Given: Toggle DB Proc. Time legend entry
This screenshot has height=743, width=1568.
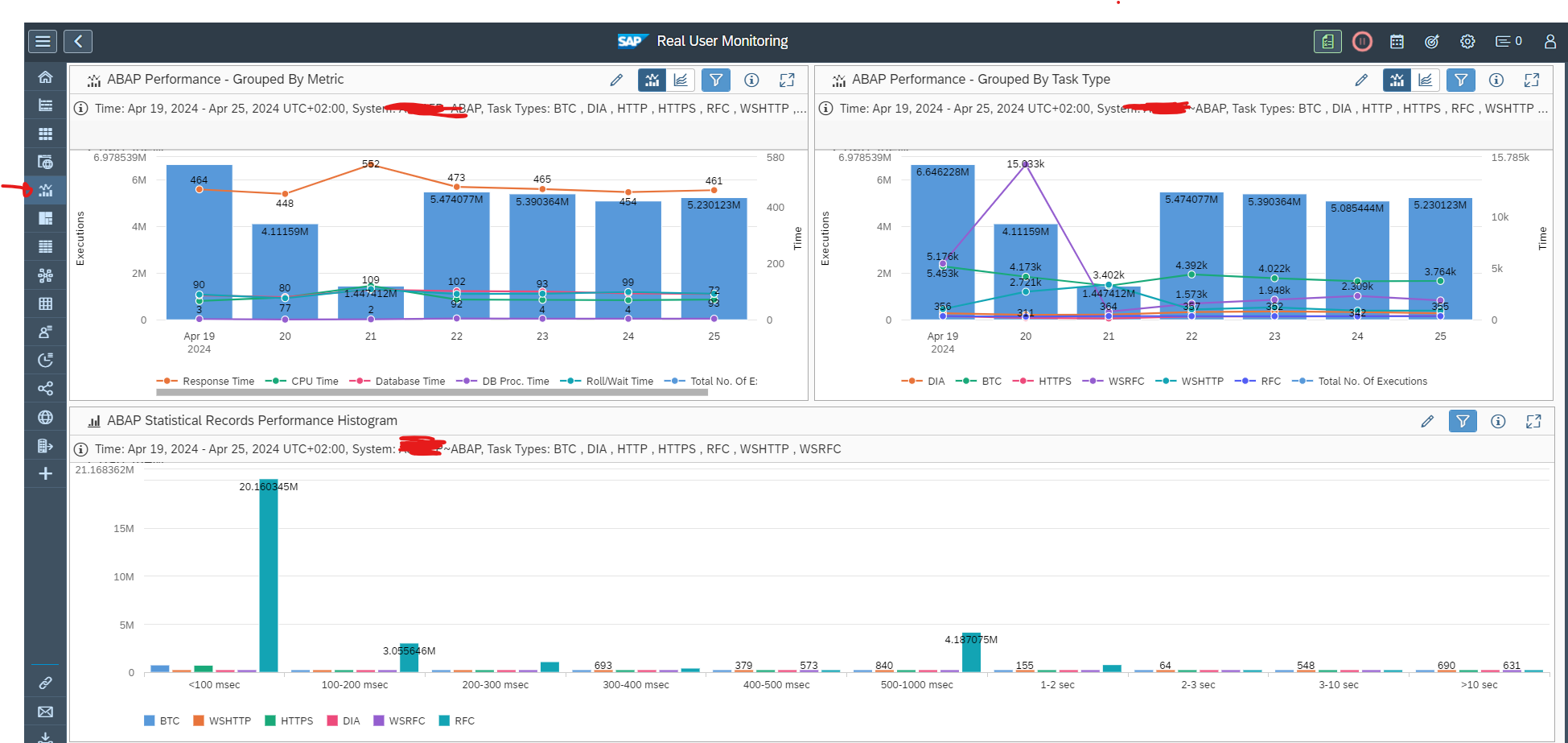Looking at the screenshot, I should (503, 382).
